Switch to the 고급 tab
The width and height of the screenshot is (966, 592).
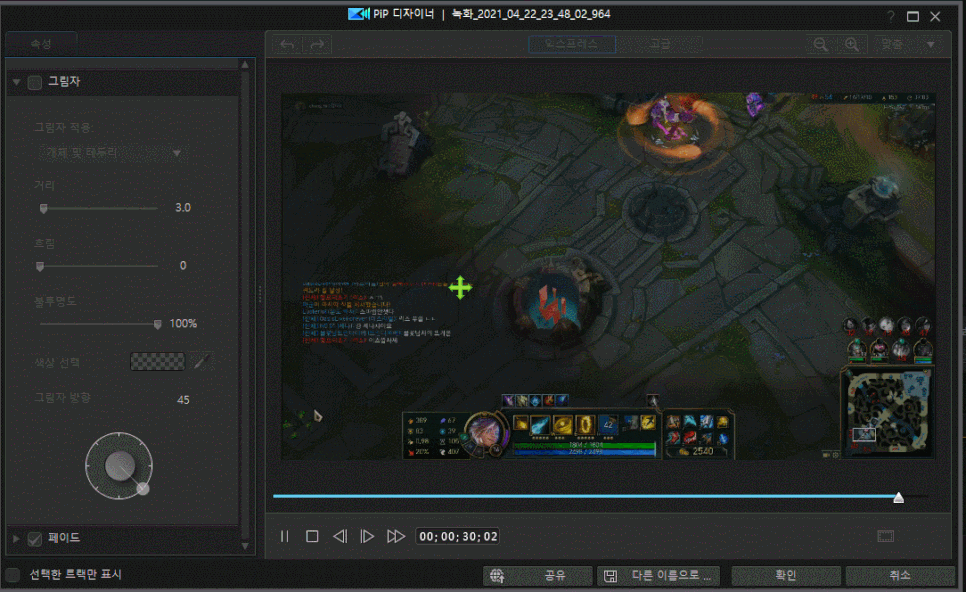coord(659,44)
